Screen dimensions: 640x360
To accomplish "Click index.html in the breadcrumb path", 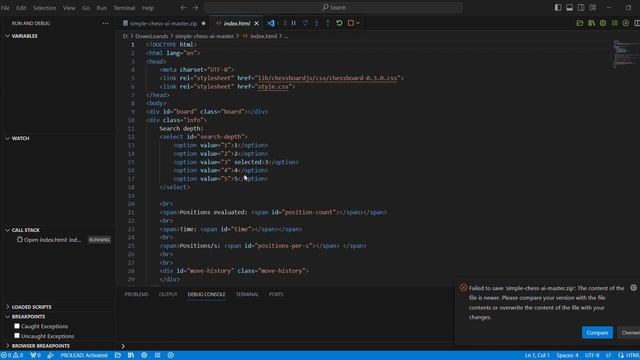I will tap(263, 36).
